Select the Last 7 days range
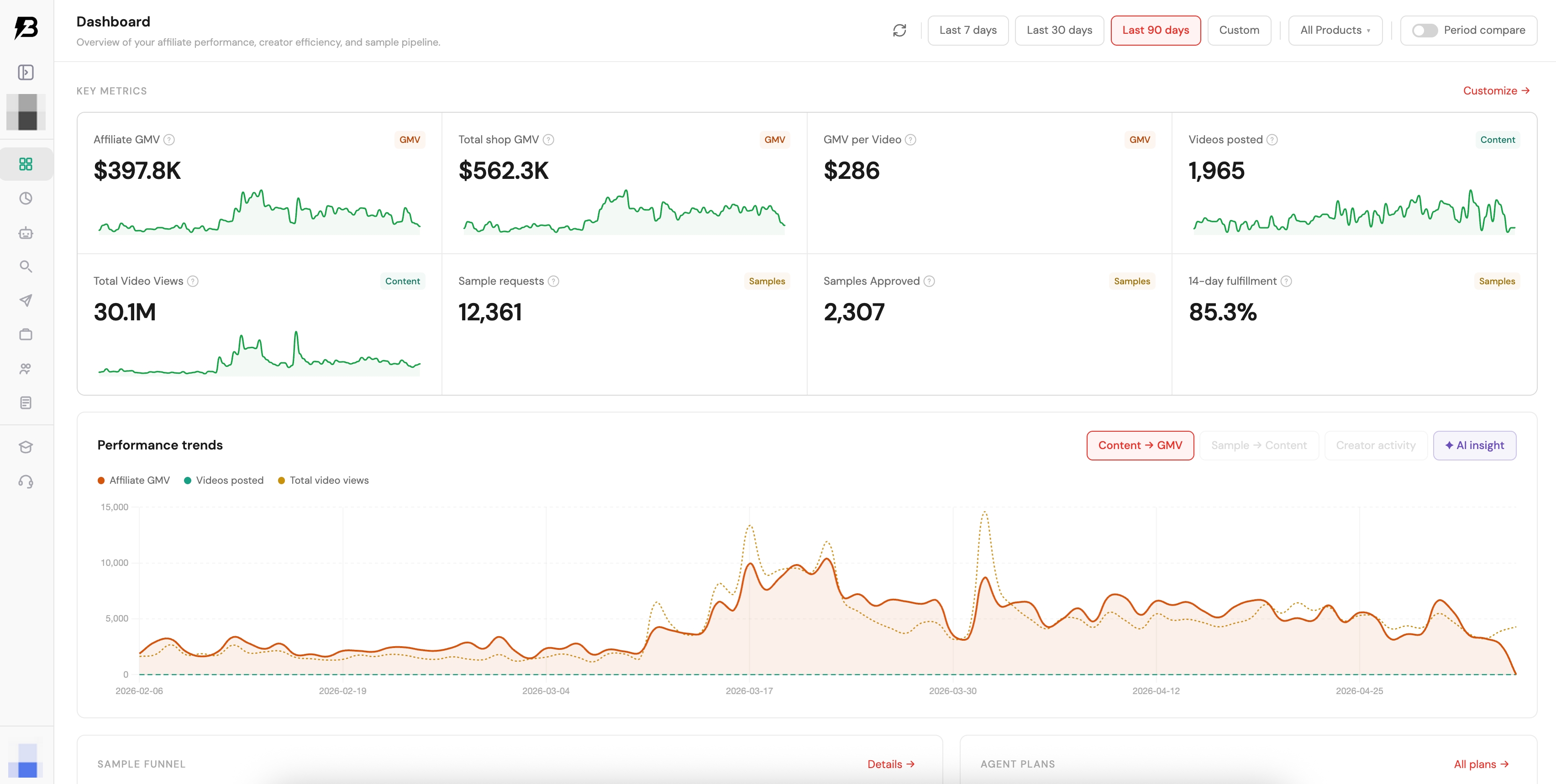 (968, 30)
